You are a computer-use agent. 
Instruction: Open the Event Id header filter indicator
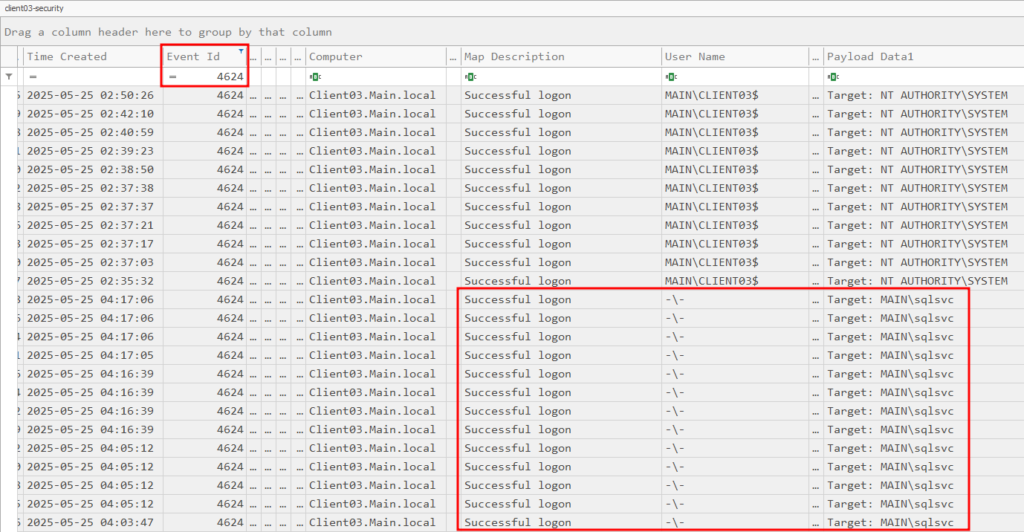(240, 50)
